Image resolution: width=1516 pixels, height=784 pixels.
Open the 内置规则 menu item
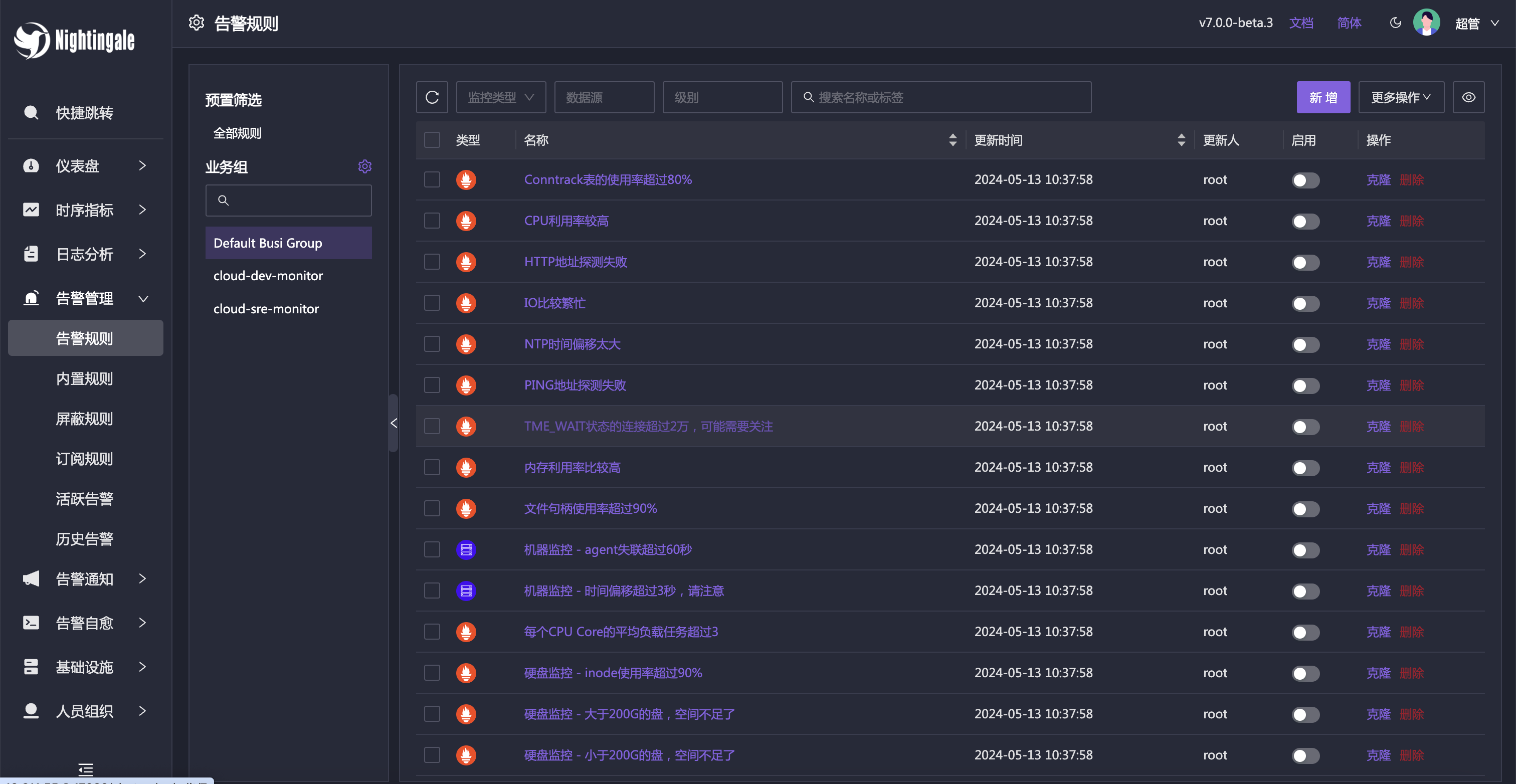[x=86, y=378]
